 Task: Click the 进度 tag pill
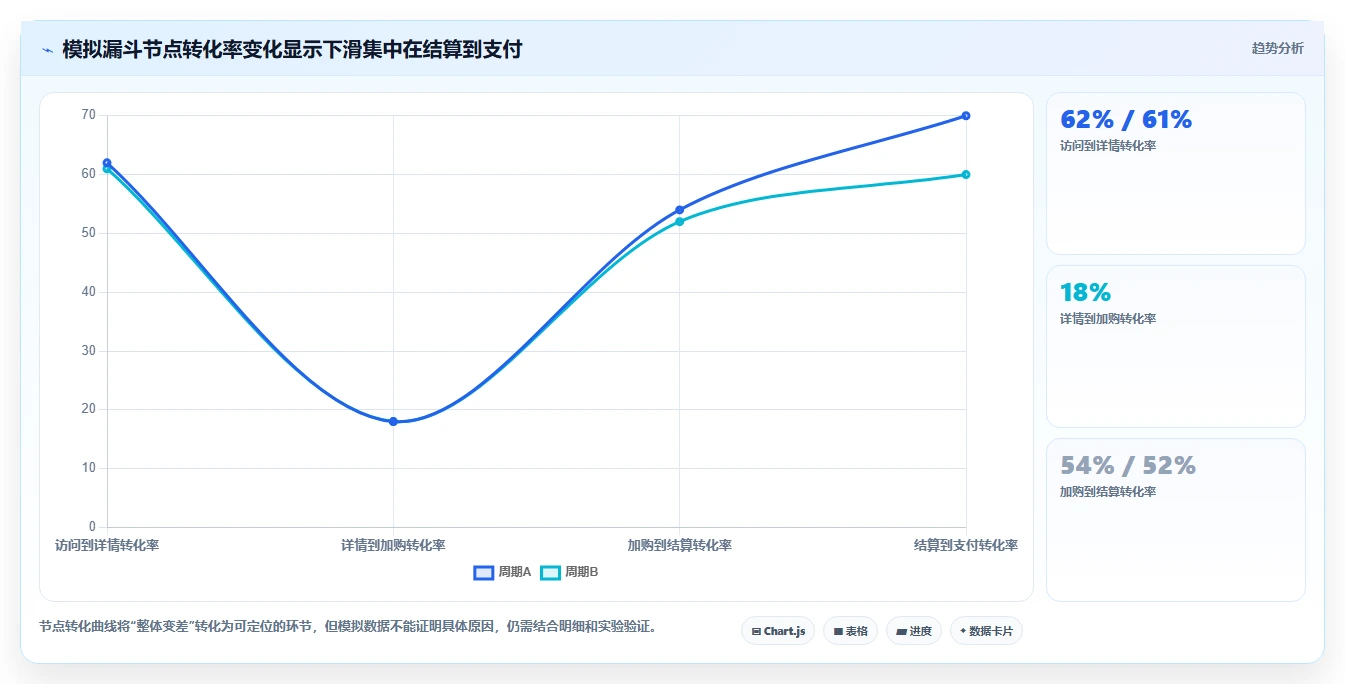(x=914, y=631)
